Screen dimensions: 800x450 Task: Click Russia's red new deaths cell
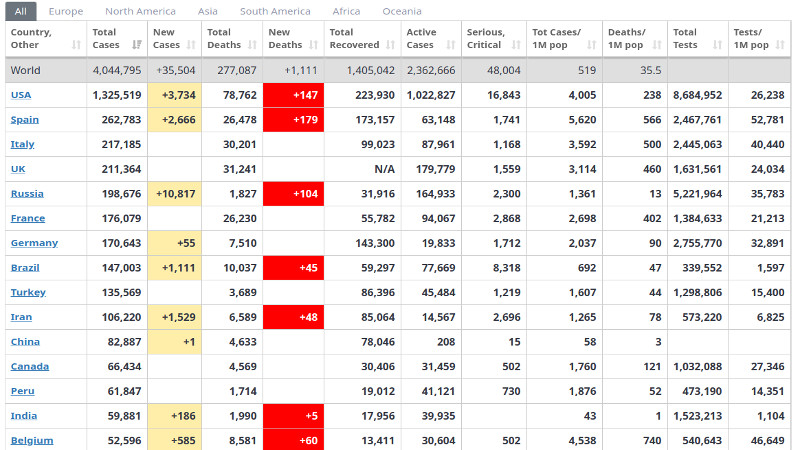pos(293,194)
